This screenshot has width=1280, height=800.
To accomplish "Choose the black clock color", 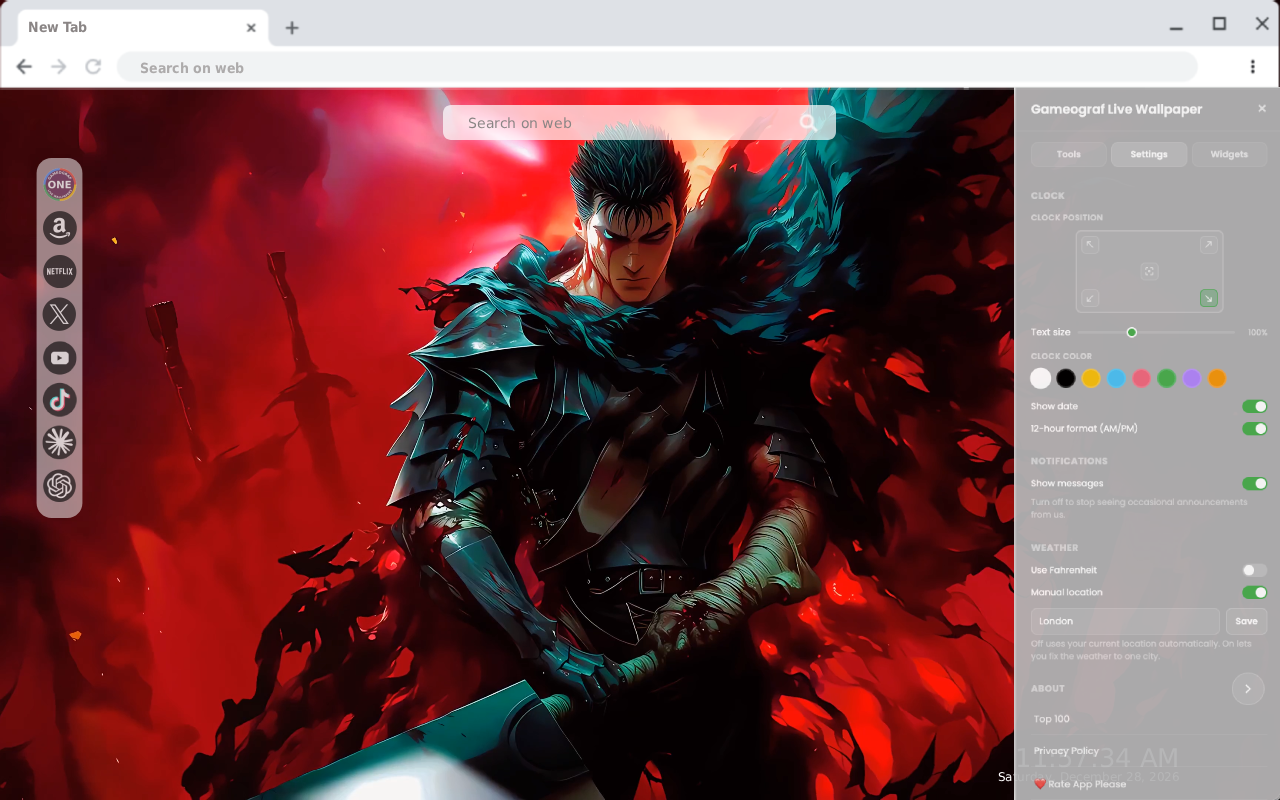I will [1066, 378].
